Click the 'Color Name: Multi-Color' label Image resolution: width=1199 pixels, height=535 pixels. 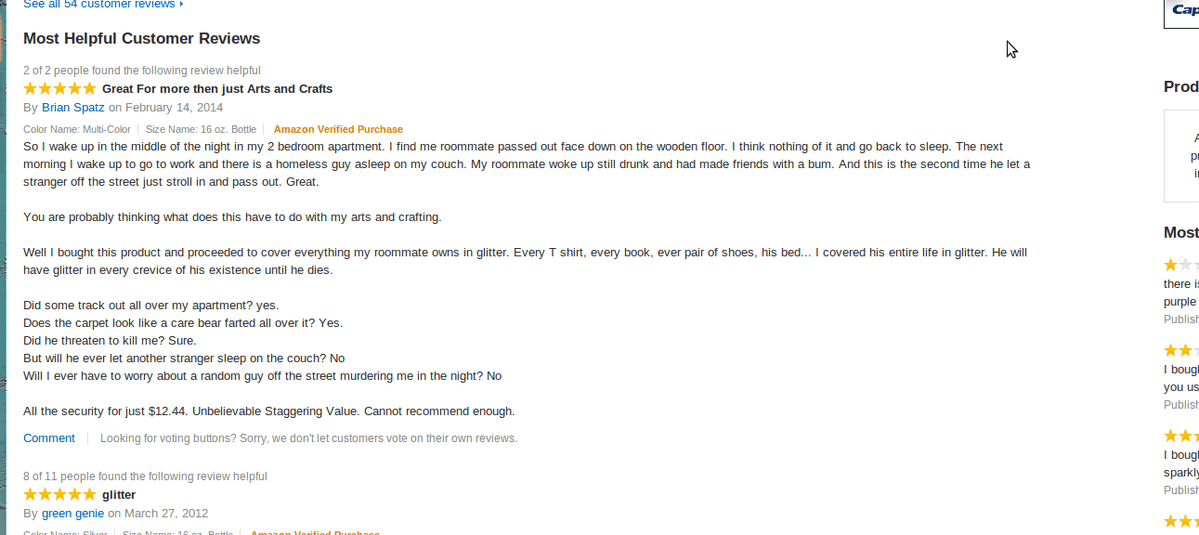pyautogui.click(x=76, y=129)
